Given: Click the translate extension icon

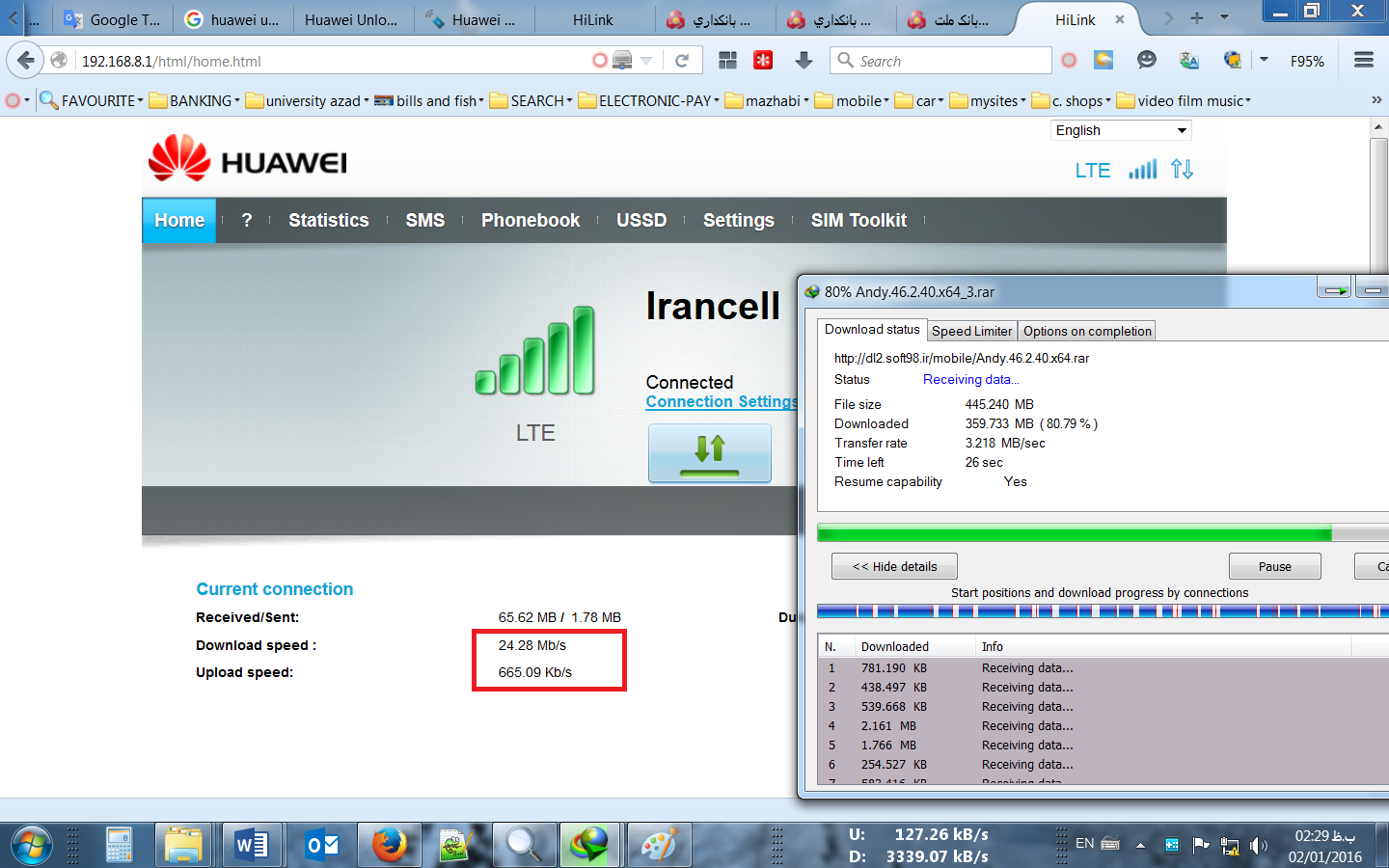Looking at the screenshot, I should tap(1189, 61).
